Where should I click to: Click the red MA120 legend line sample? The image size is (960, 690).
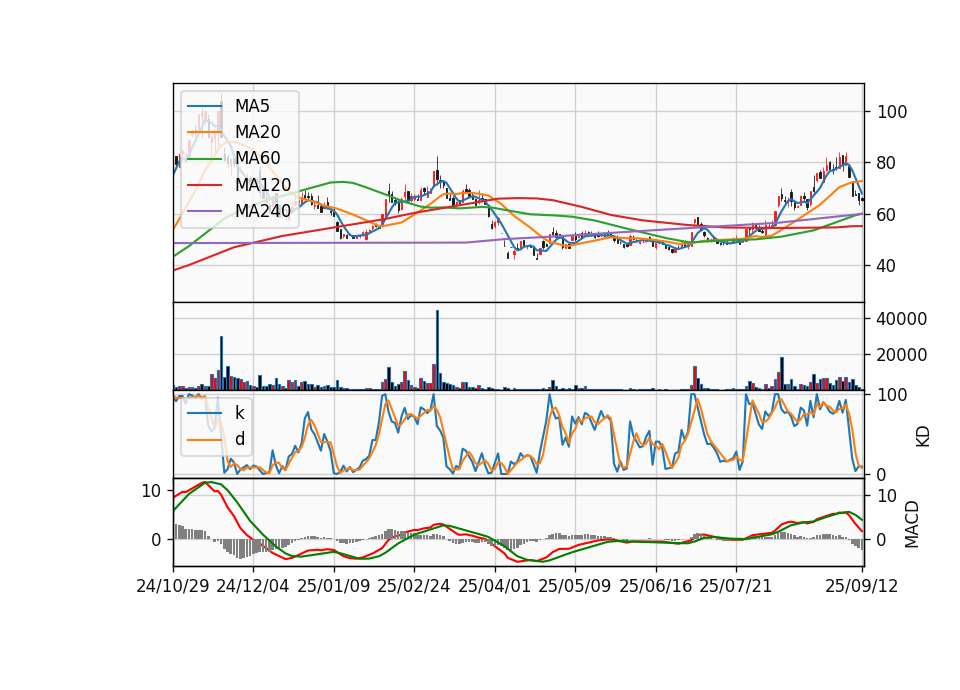(204, 185)
